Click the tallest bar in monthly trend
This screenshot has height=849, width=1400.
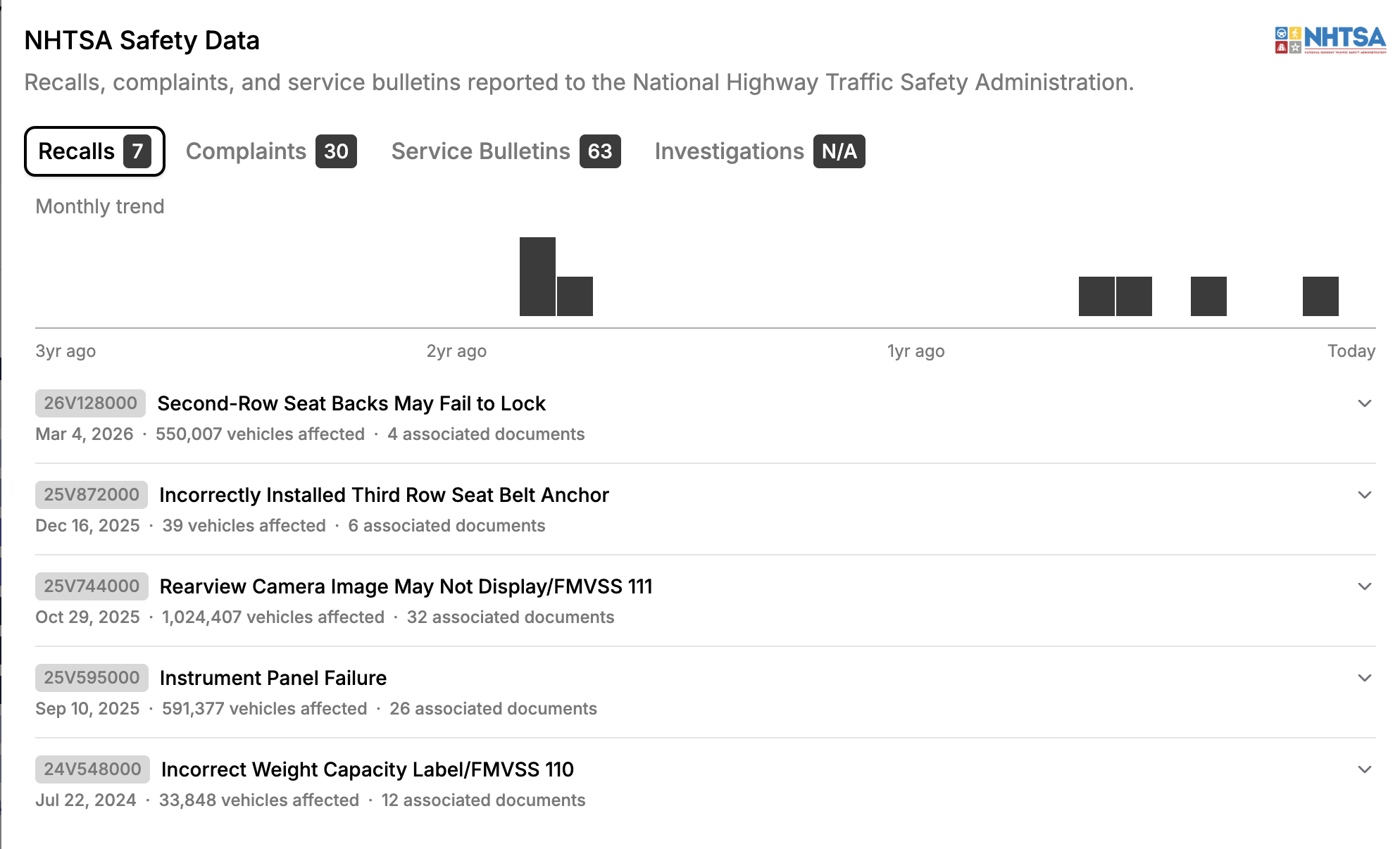click(x=537, y=277)
